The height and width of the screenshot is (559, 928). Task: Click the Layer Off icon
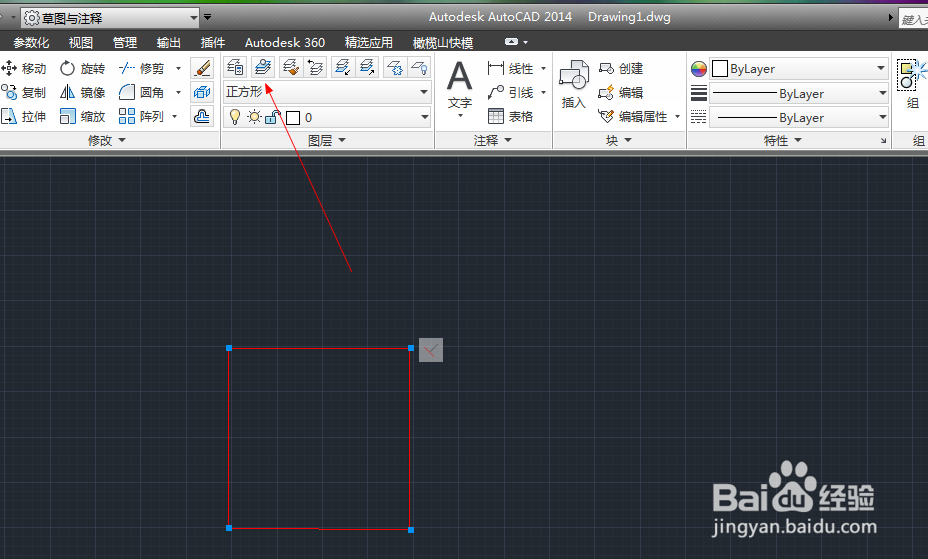click(x=419, y=67)
